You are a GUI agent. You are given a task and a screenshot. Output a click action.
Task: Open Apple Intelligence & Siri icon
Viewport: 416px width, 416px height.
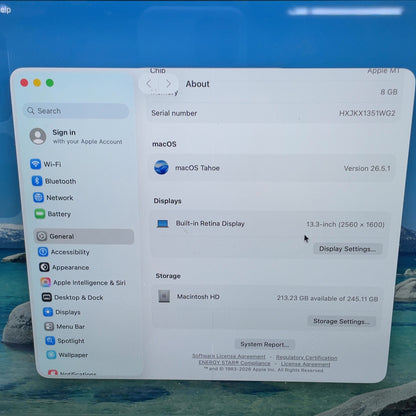pos(46,282)
